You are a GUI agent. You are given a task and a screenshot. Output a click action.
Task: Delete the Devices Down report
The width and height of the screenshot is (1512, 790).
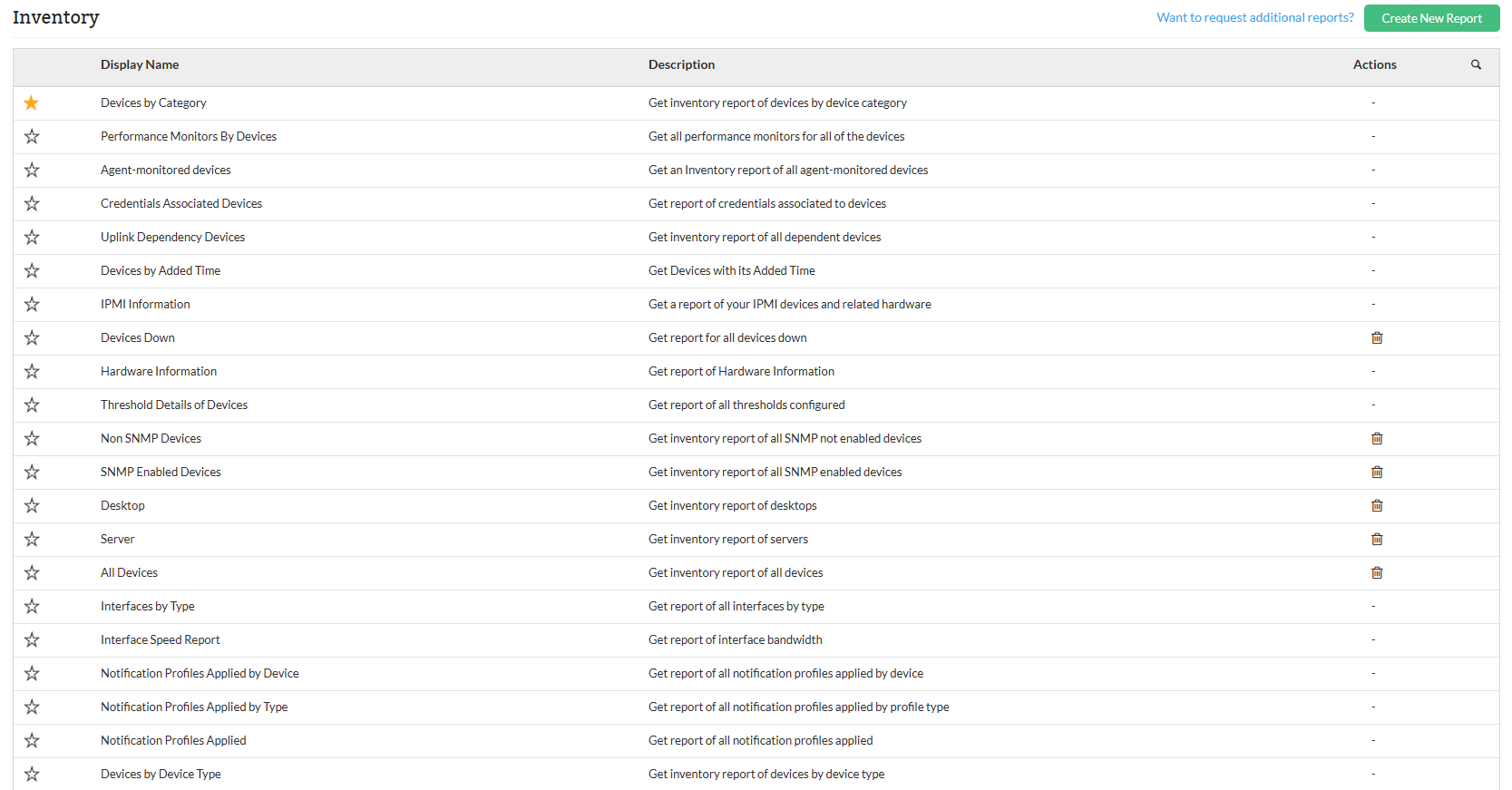point(1377,337)
